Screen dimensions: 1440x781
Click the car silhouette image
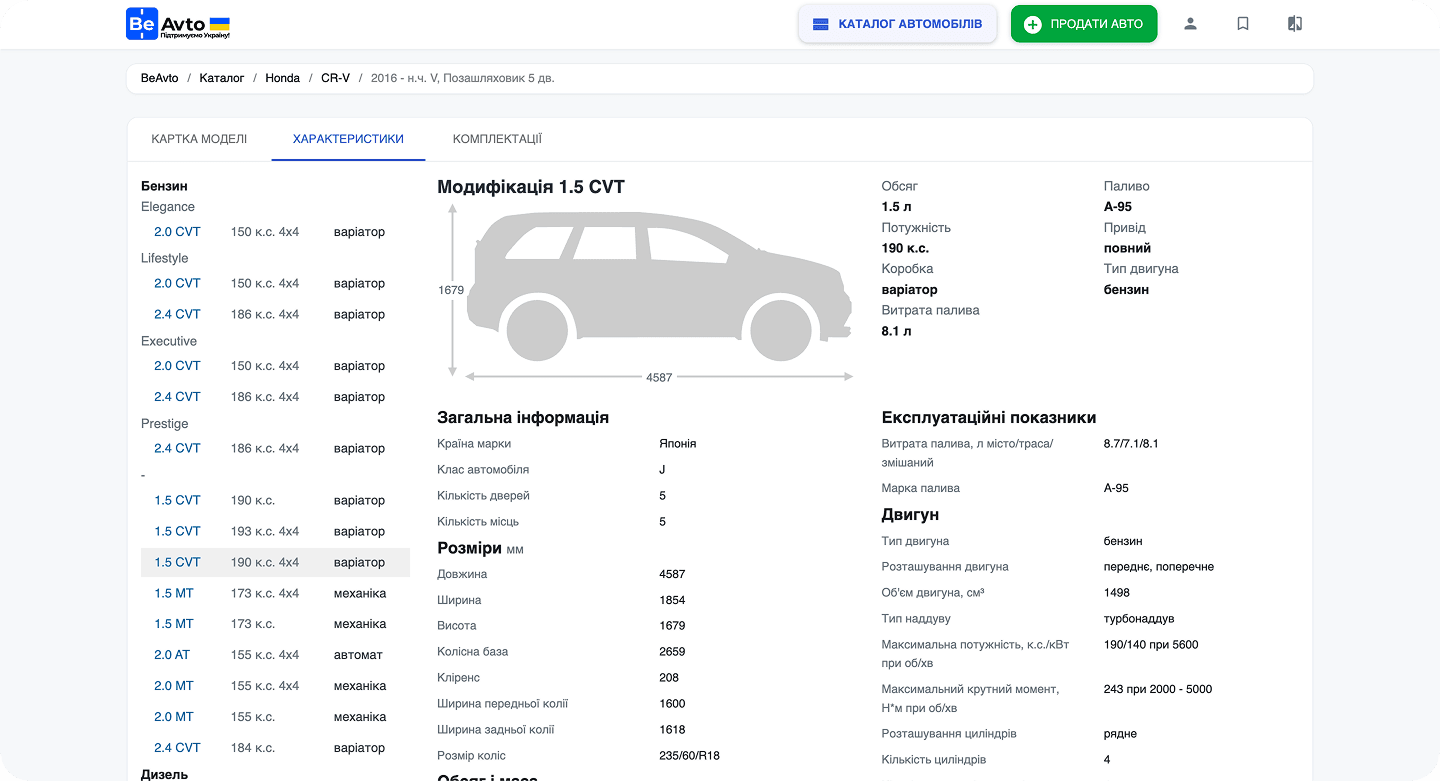pyautogui.click(x=659, y=286)
